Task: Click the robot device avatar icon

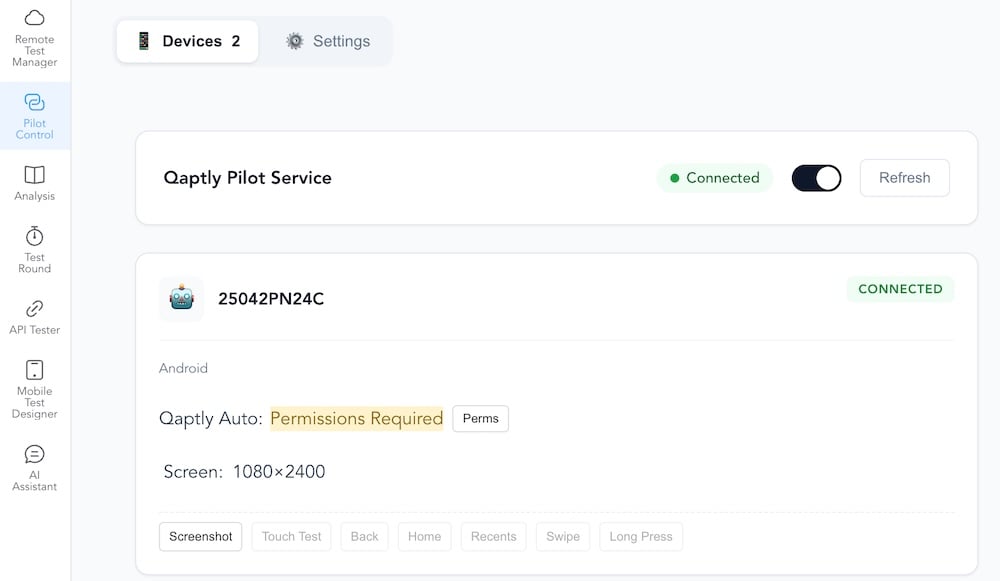Action: [x=182, y=298]
